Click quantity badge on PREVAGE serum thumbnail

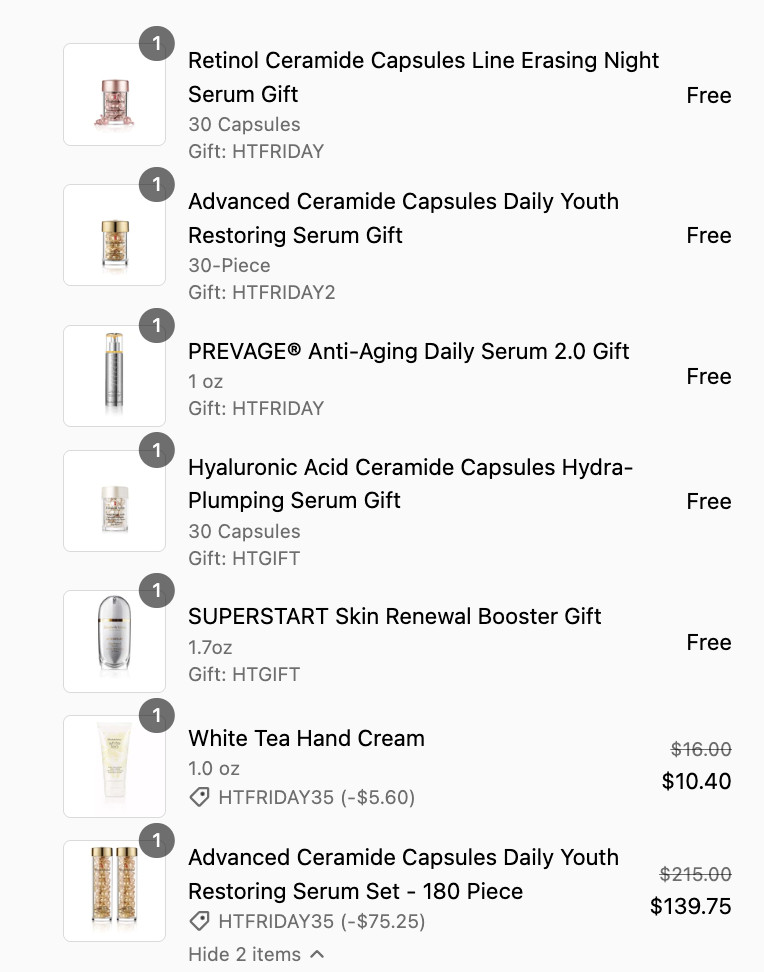click(x=156, y=325)
